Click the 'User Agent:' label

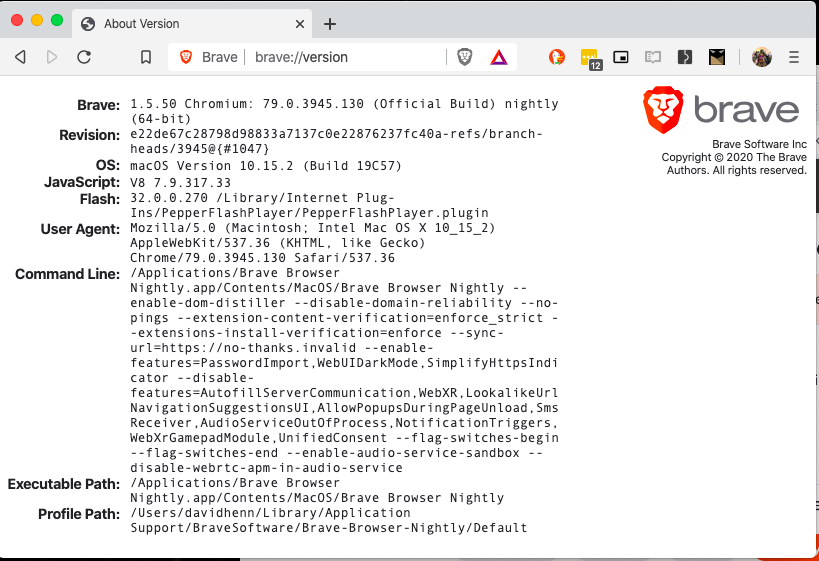pos(80,229)
